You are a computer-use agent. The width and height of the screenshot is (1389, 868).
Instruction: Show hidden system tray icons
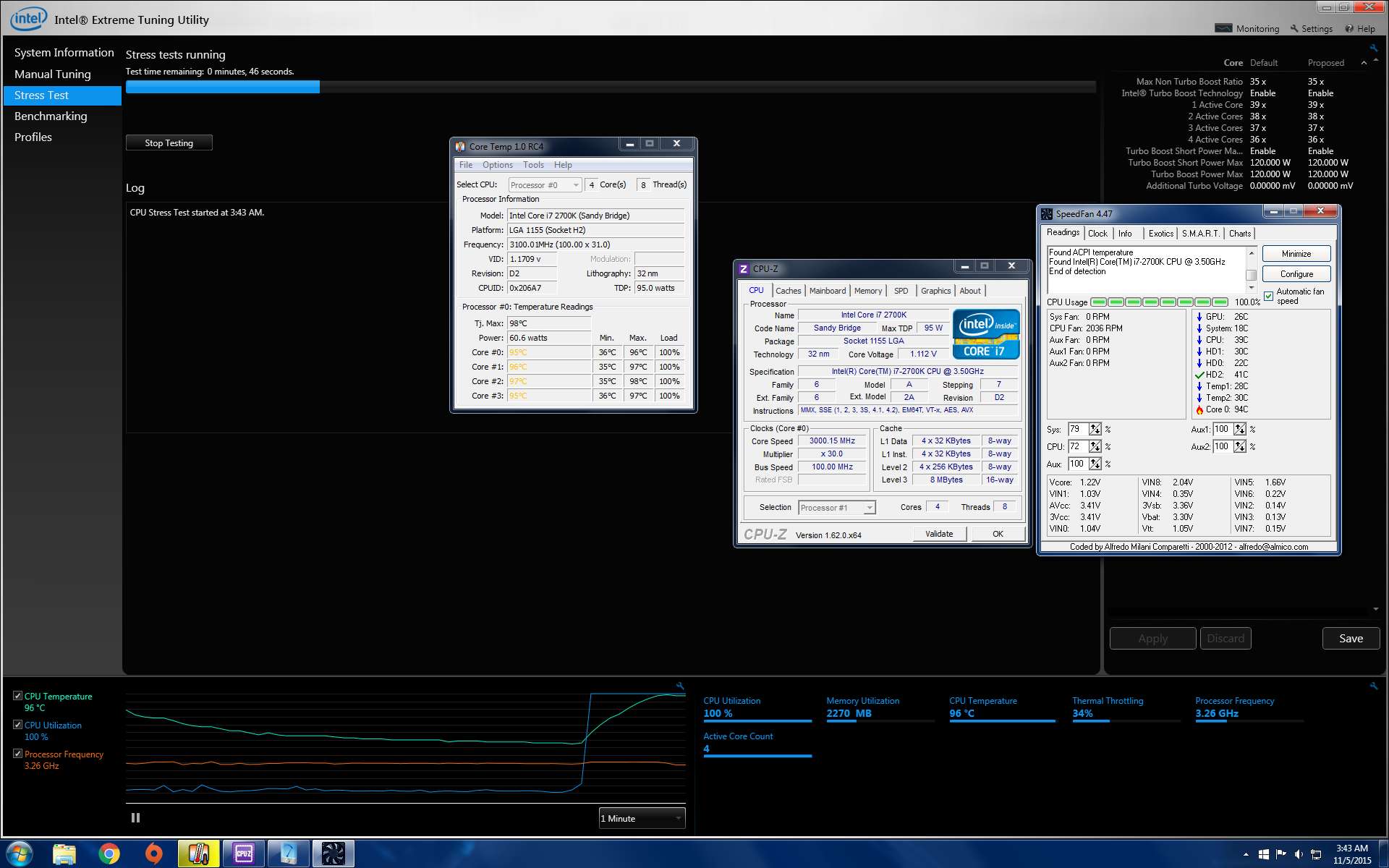pyautogui.click(x=1246, y=855)
